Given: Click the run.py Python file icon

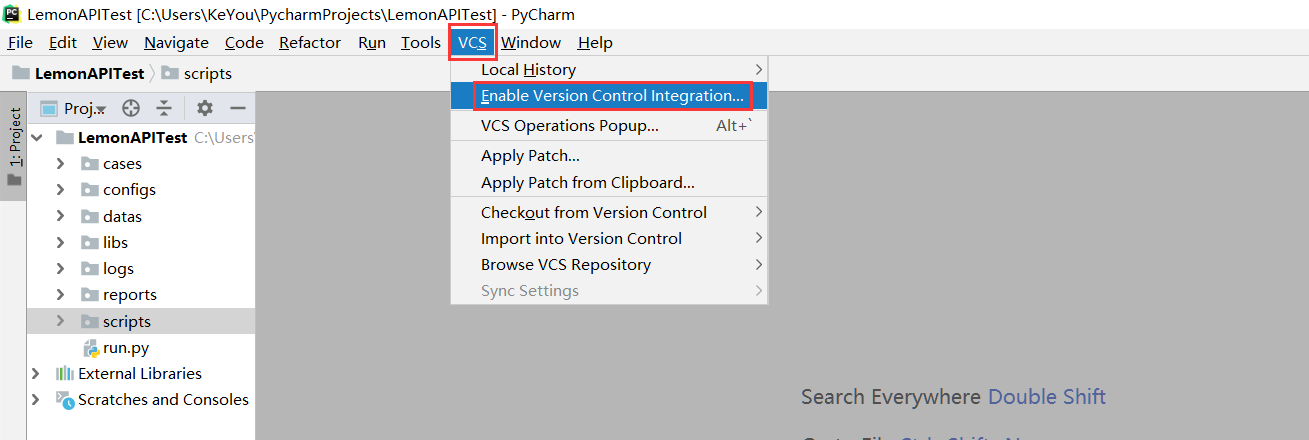Looking at the screenshot, I should (90, 348).
